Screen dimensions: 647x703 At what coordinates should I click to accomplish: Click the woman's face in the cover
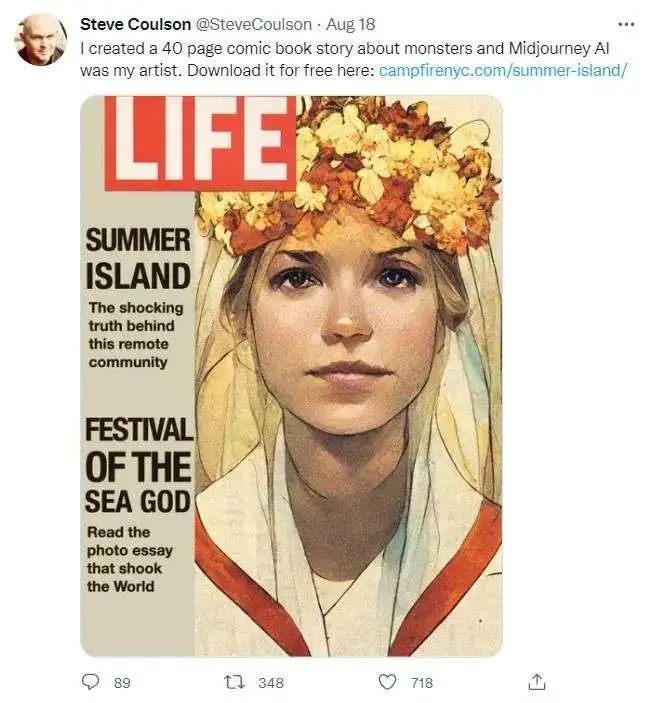349,336
